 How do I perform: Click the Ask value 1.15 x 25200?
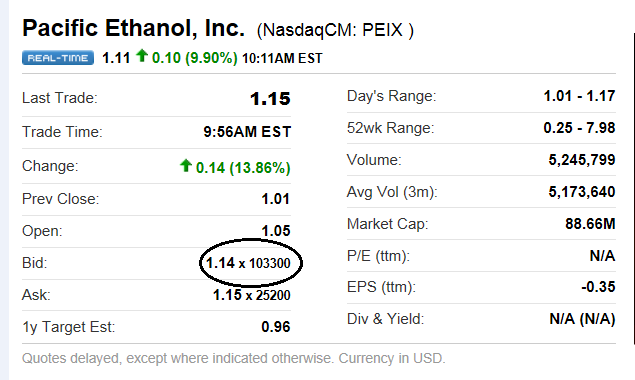[251, 295]
